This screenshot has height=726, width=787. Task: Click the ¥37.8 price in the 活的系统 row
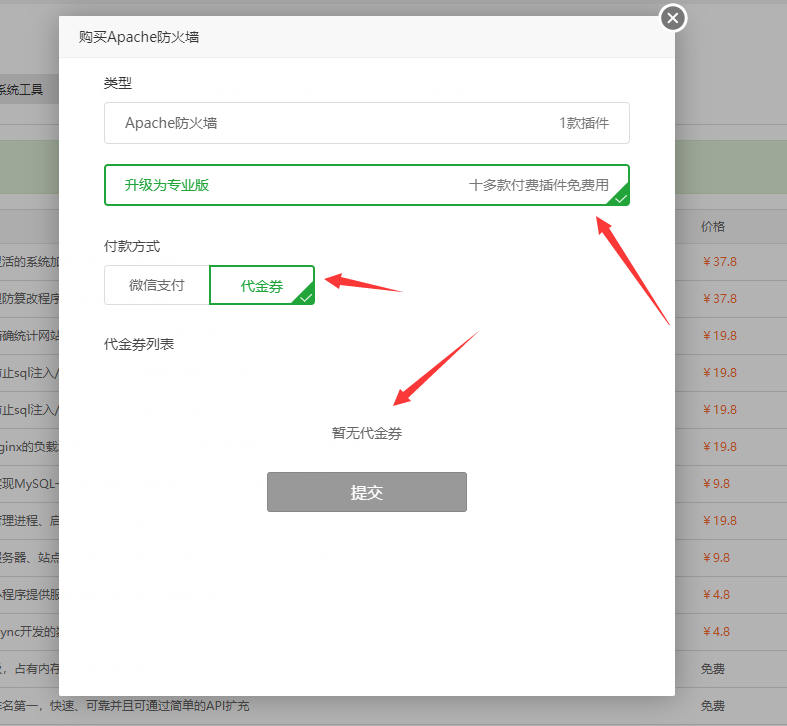click(720, 262)
